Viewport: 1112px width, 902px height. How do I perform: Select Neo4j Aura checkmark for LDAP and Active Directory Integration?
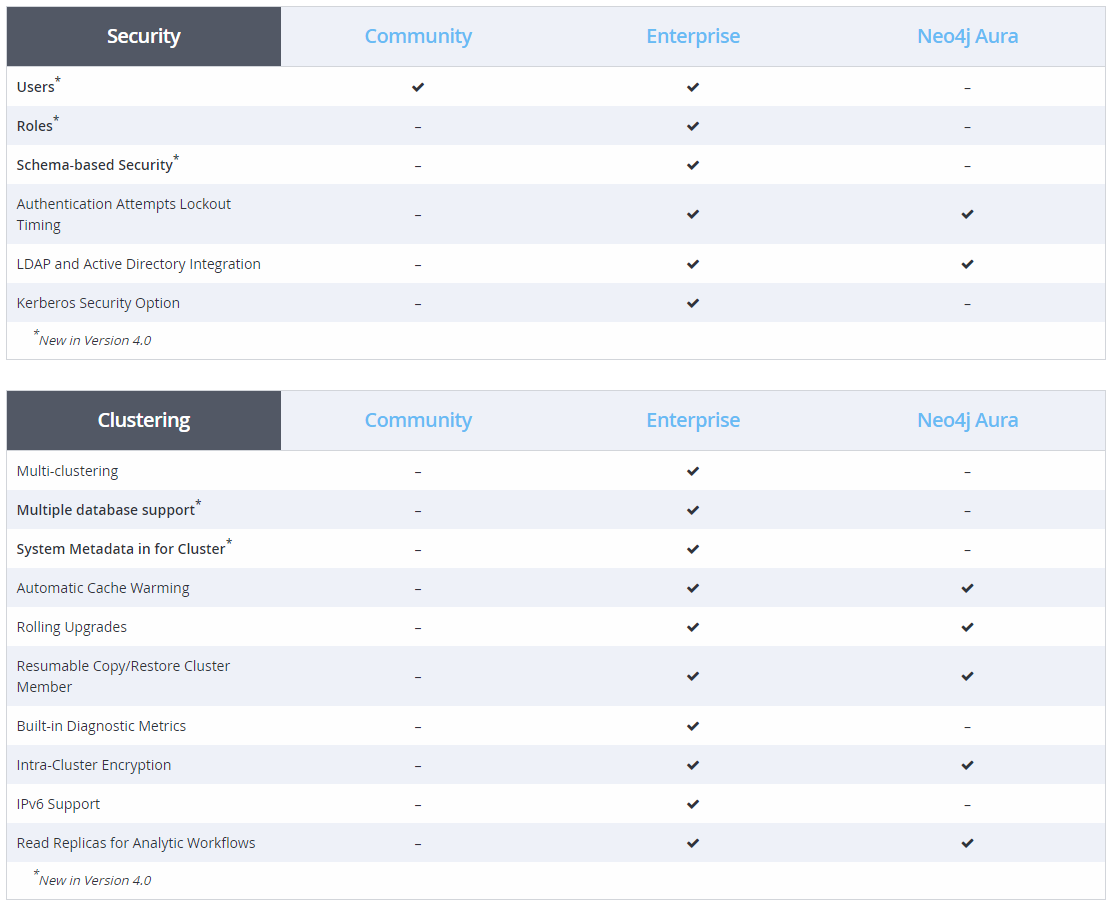(x=967, y=264)
